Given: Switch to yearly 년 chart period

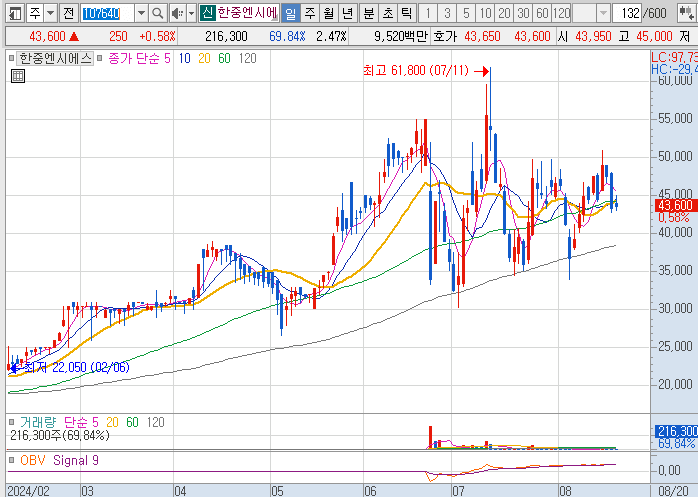Looking at the screenshot, I should tap(348, 13).
